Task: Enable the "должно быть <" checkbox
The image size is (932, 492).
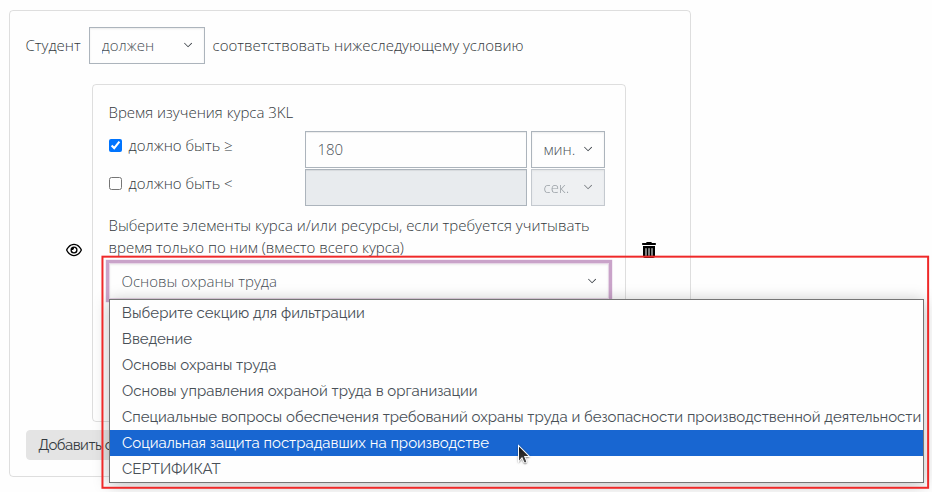Action: [x=115, y=184]
